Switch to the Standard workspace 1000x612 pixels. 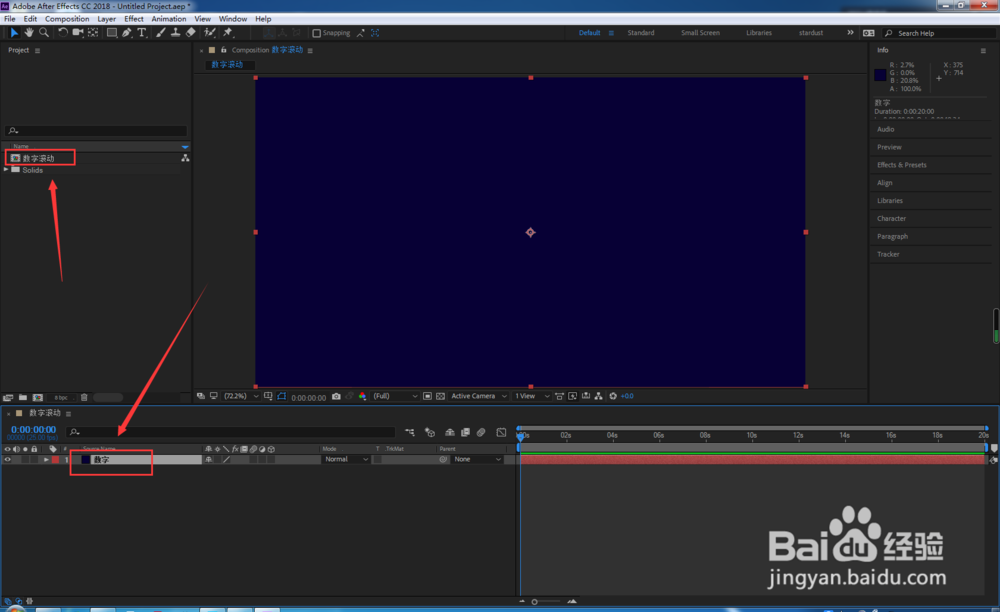coord(641,33)
